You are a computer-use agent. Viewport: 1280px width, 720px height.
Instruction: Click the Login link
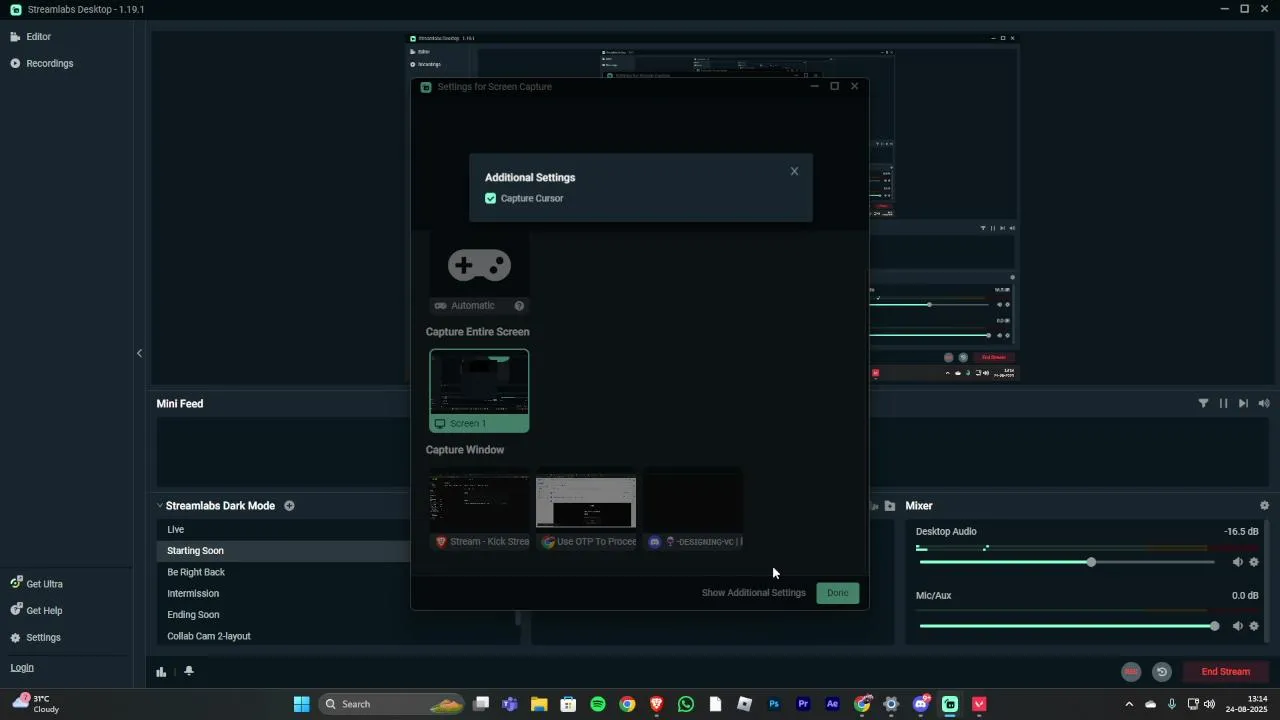[x=22, y=668]
